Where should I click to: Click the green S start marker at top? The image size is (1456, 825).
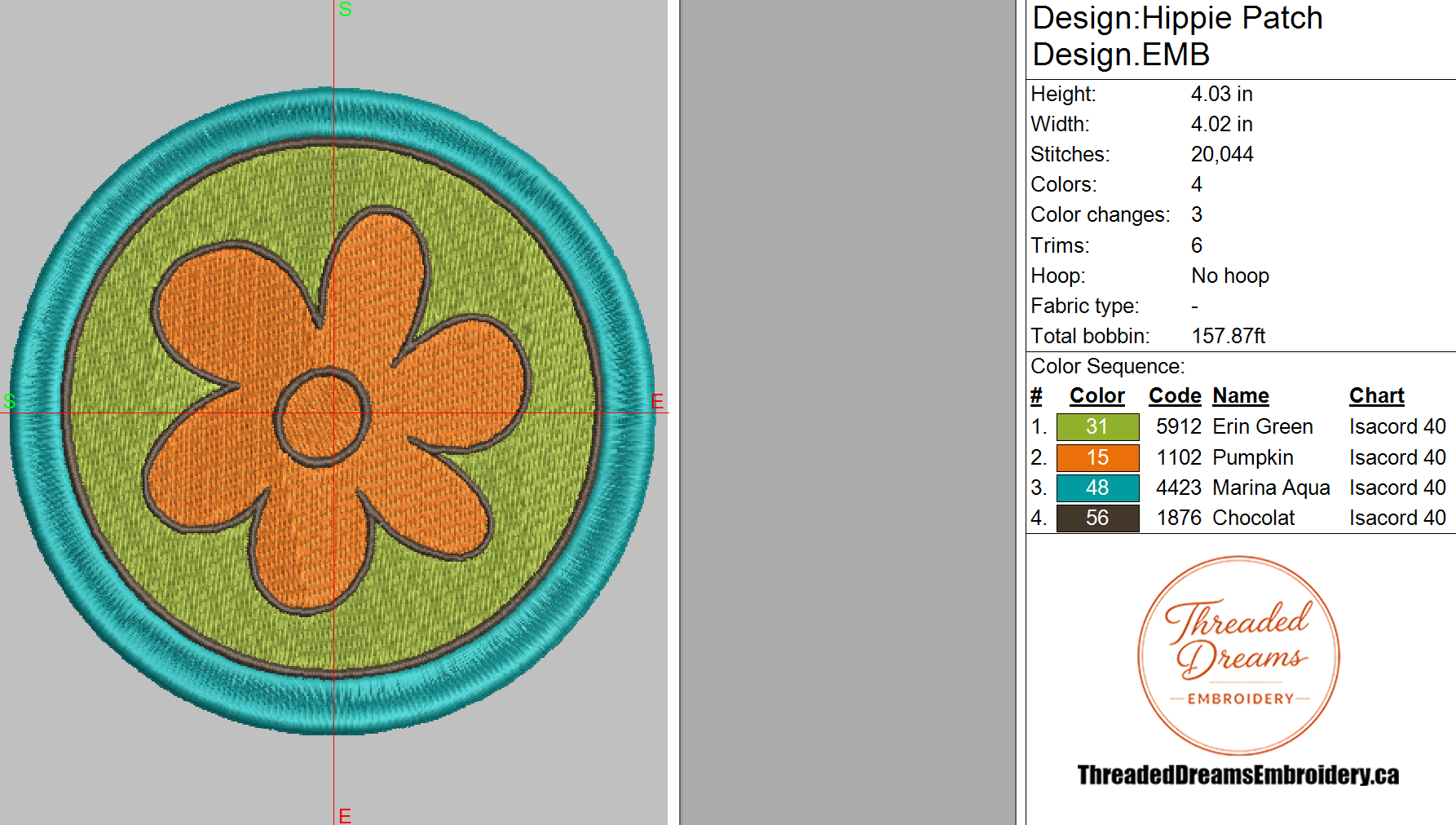345,9
